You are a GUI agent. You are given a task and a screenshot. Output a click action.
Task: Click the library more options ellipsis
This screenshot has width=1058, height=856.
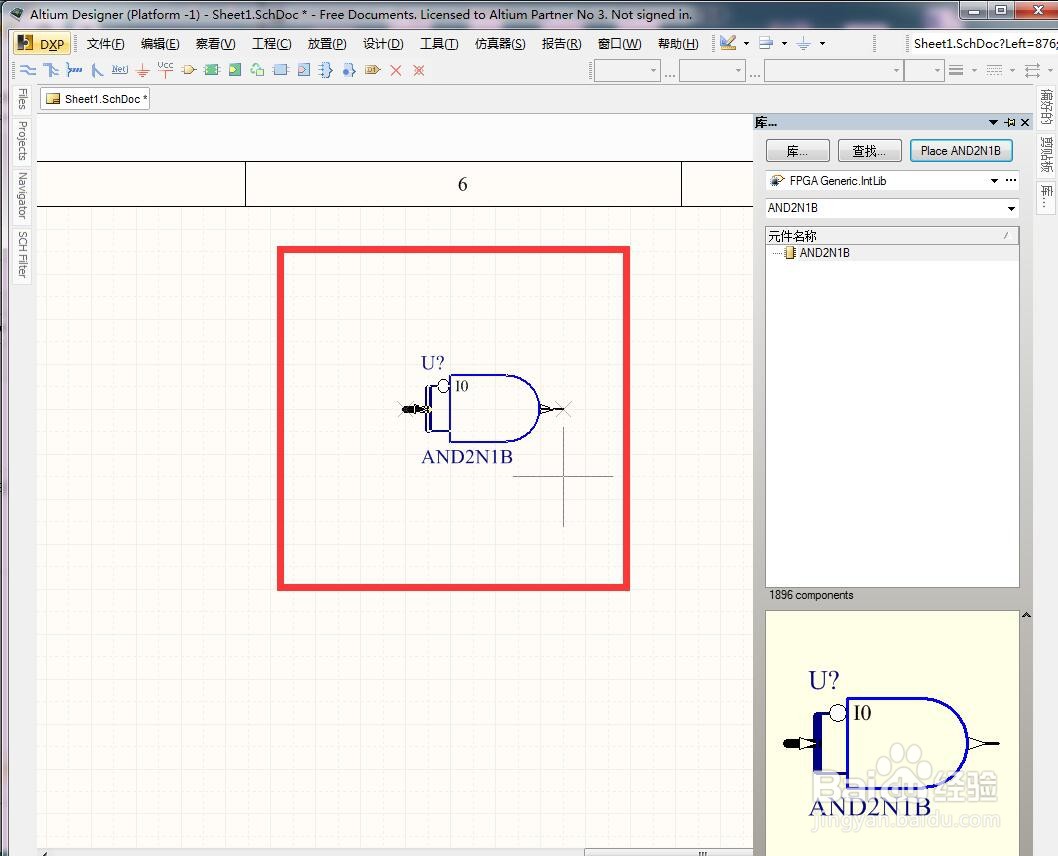point(1011,180)
